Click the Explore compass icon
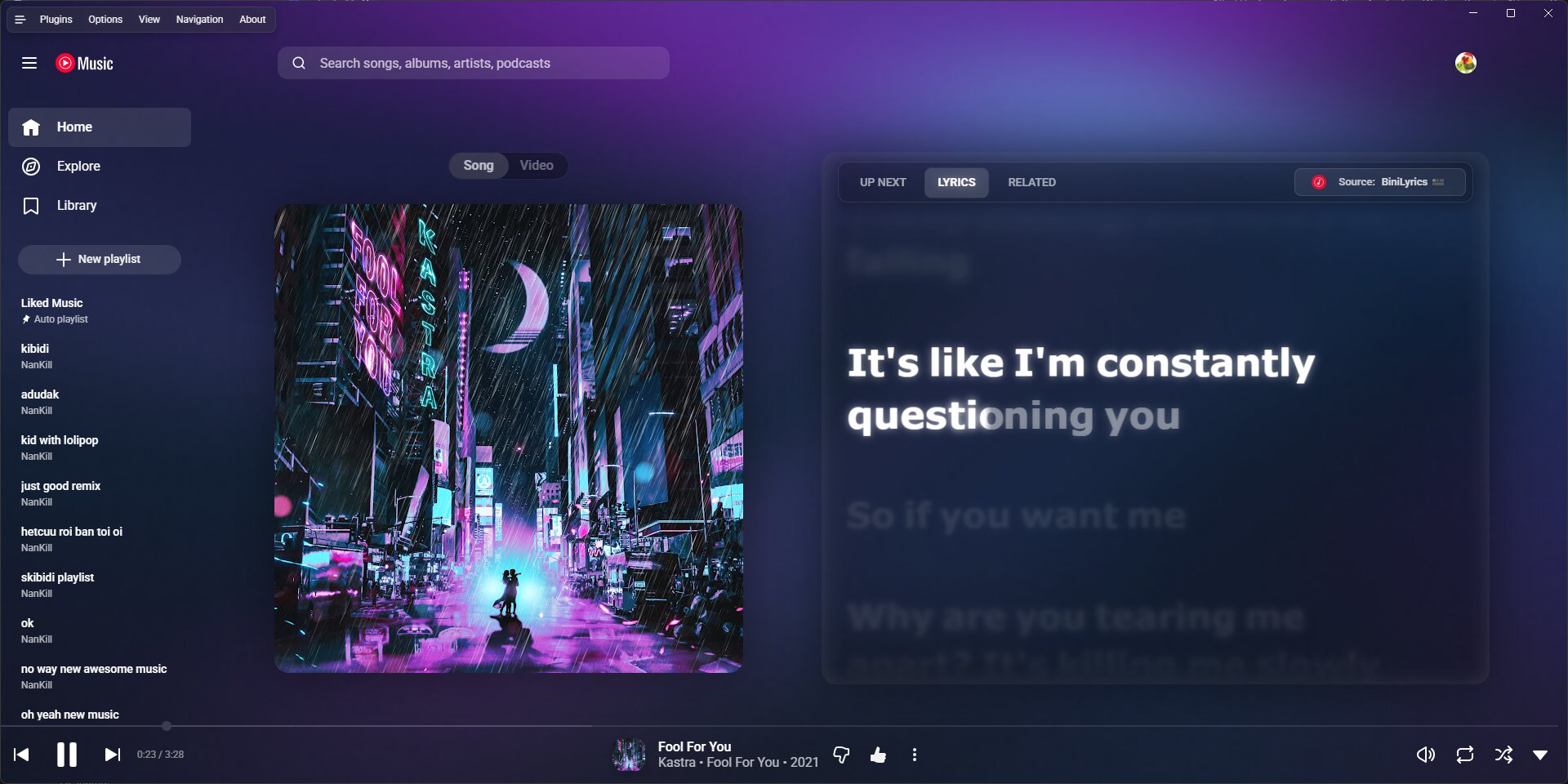Viewport: 1568px width, 784px height. point(31,167)
